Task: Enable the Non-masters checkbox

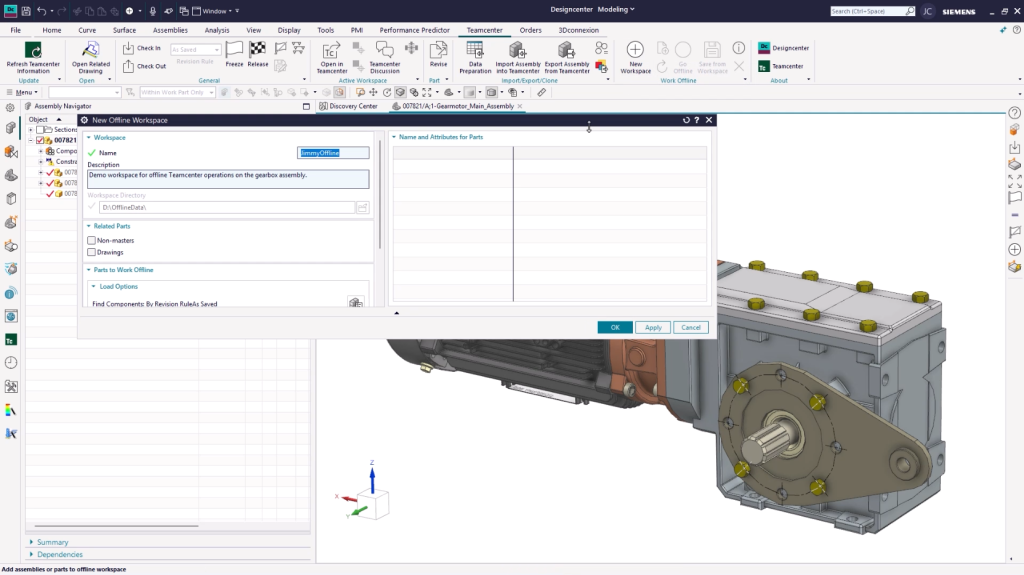Action: tap(91, 240)
